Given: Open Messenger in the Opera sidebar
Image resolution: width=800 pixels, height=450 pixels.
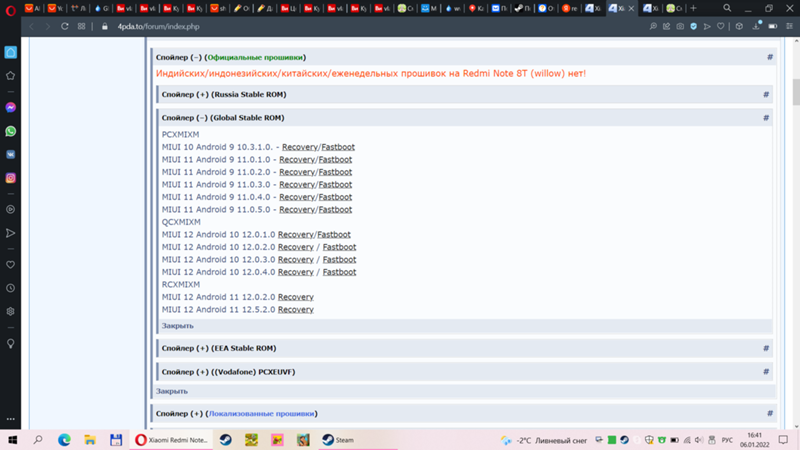Looking at the screenshot, I should coord(11,107).
